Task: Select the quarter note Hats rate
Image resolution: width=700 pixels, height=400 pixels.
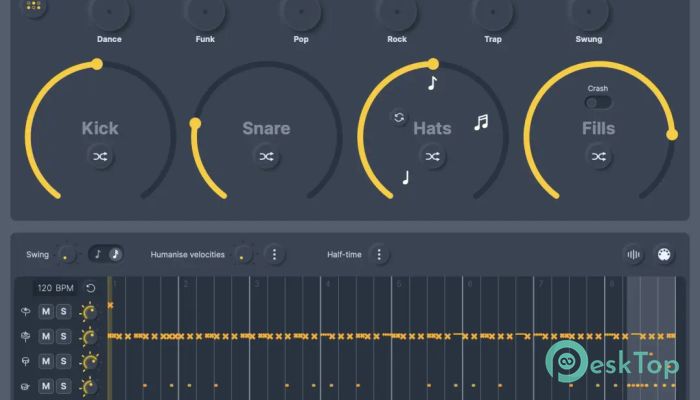Action: coord(405,178)
